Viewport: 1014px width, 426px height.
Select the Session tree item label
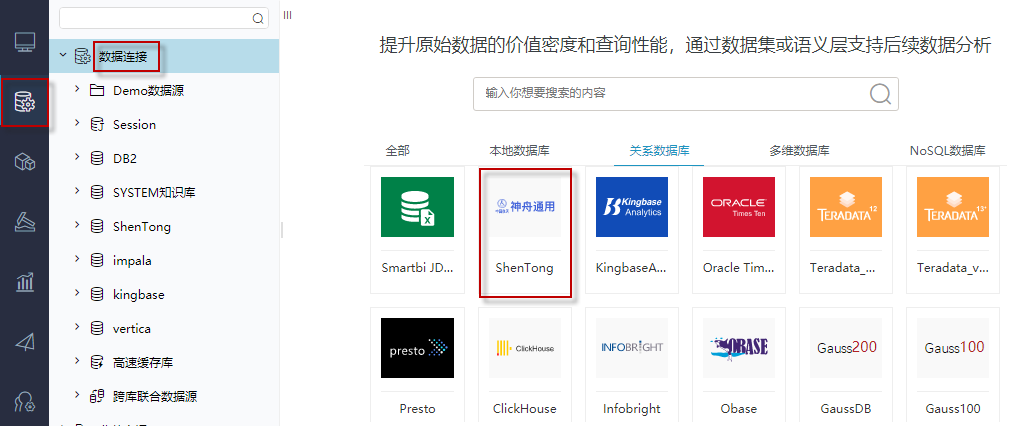click(x=135, y=125)
